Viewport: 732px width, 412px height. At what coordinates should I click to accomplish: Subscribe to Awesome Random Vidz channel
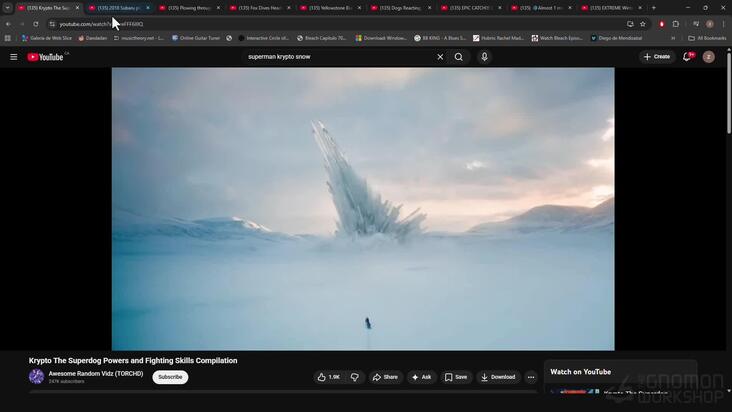point(170,377)
